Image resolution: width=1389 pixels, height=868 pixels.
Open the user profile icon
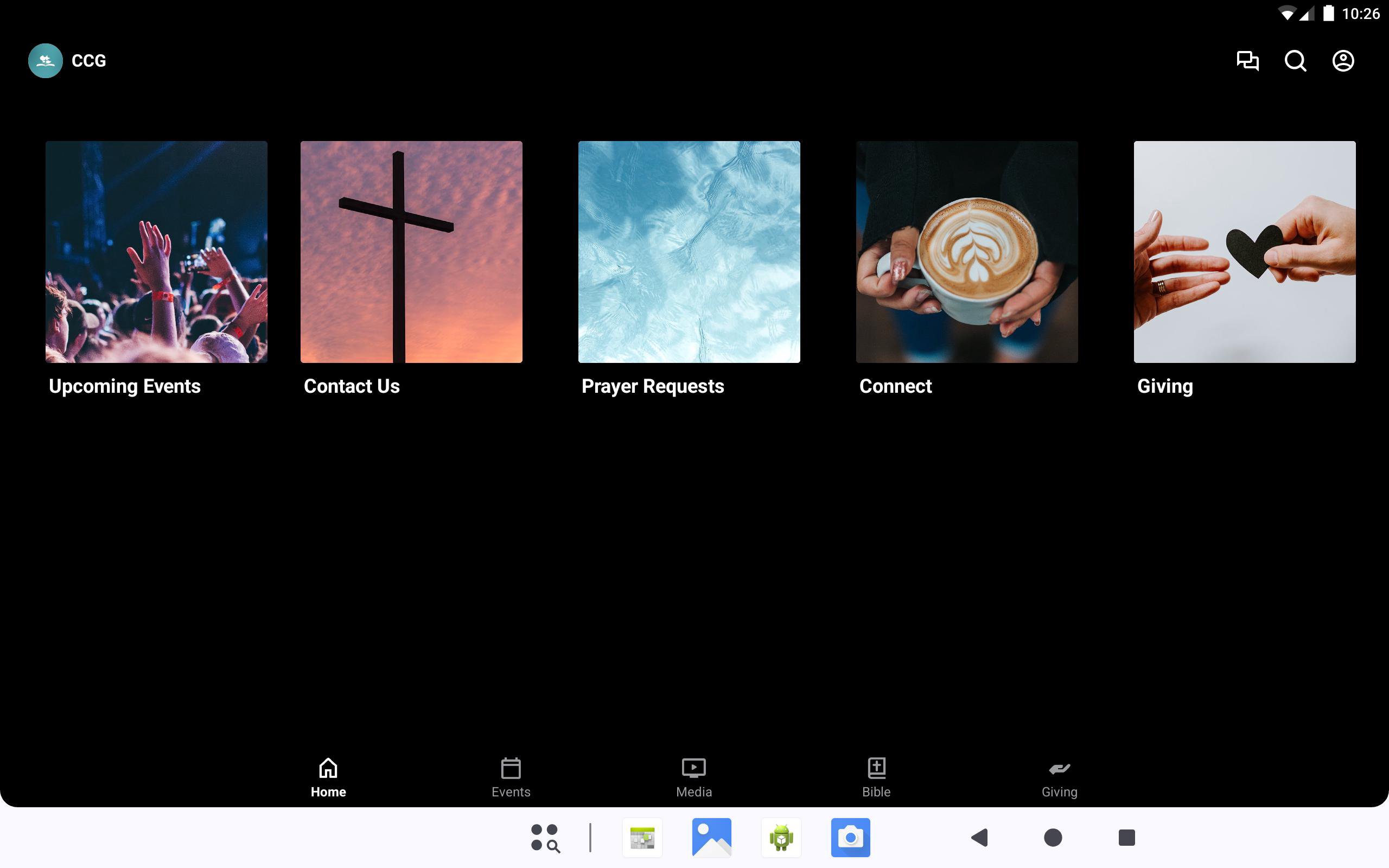[1342, 61]
